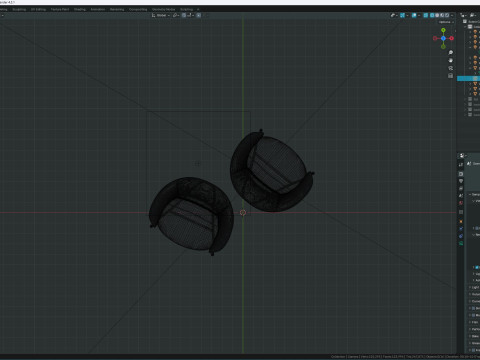Select the highlighted blue row in the Outliner
480x360 pixels.
(x=468, y=78)
